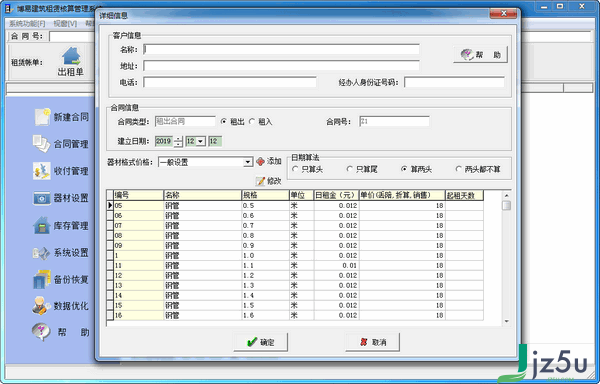Open 备份恢复 sidebar icon
The image size is (600, 384).
tap(42, 280)
